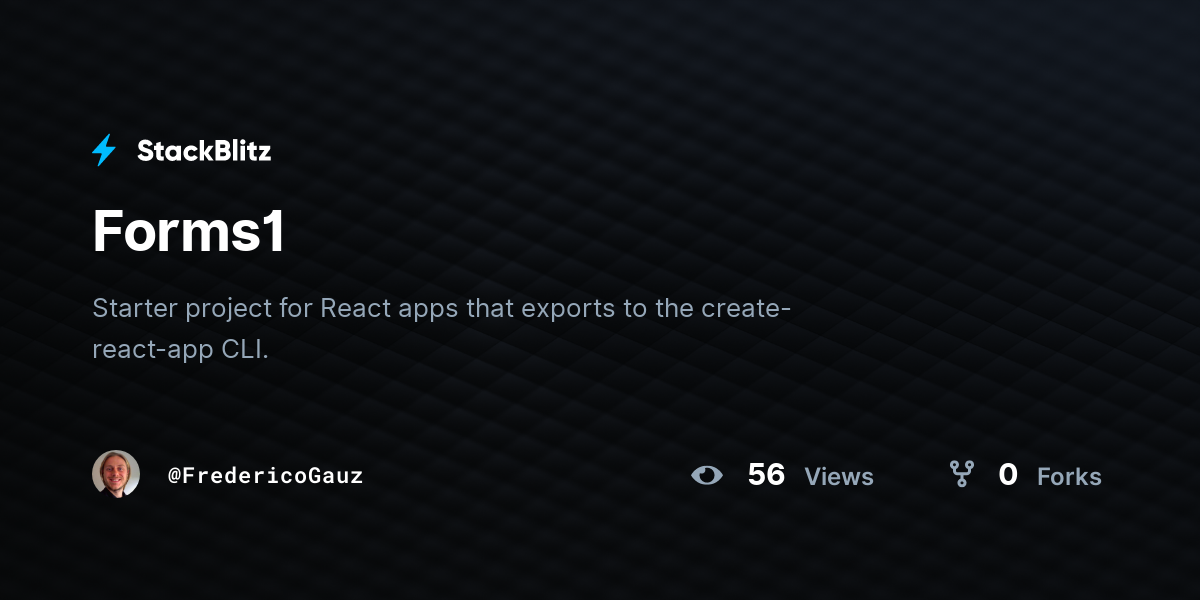The image size is (1200, 600).
Task: Visit the @FredericoGauz username link
Action: pyautogui.click(x=265, y=476)
